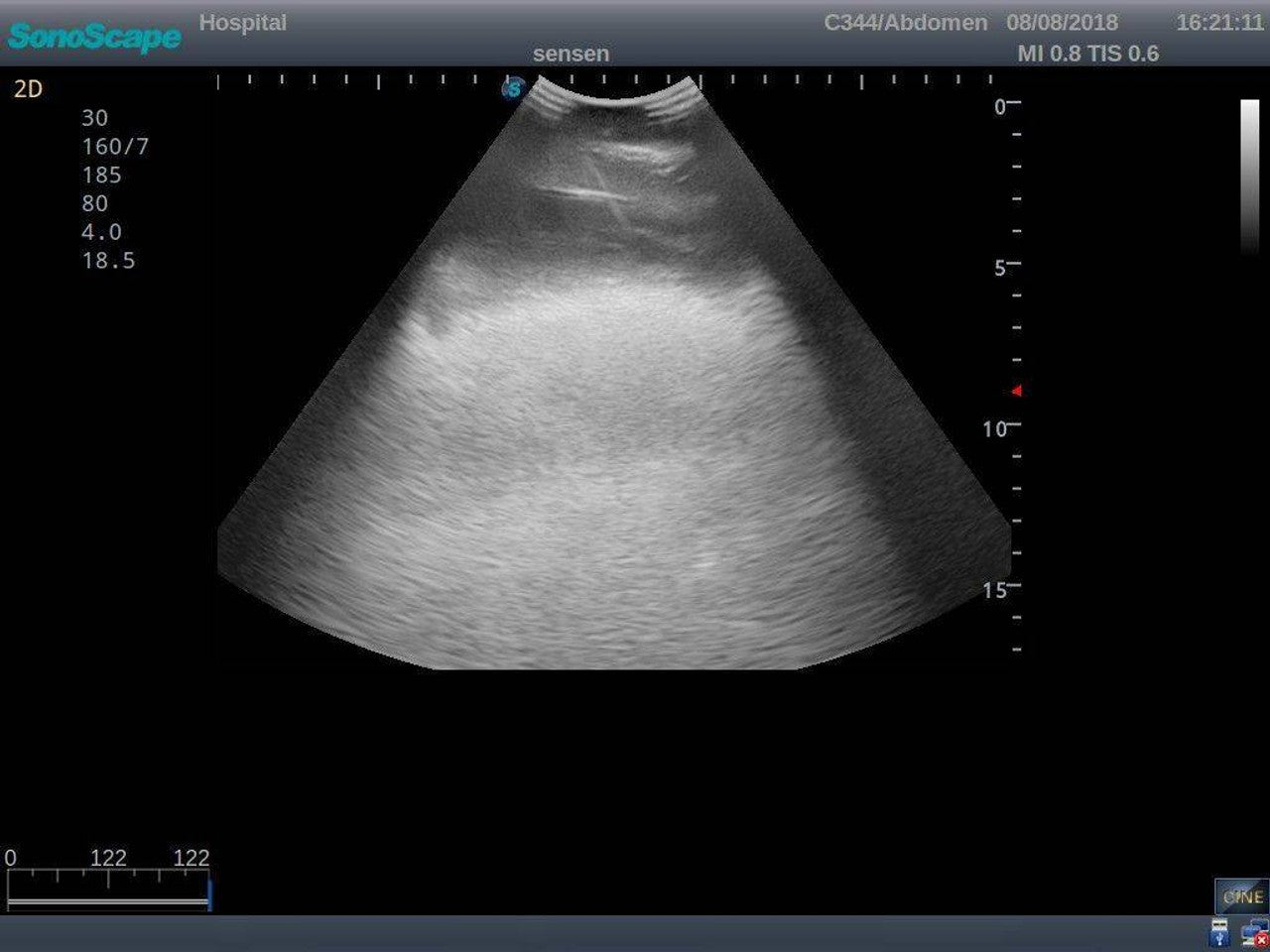Click the USB device status icon
Screen dimensions: 1270x952
(1218, 932)
